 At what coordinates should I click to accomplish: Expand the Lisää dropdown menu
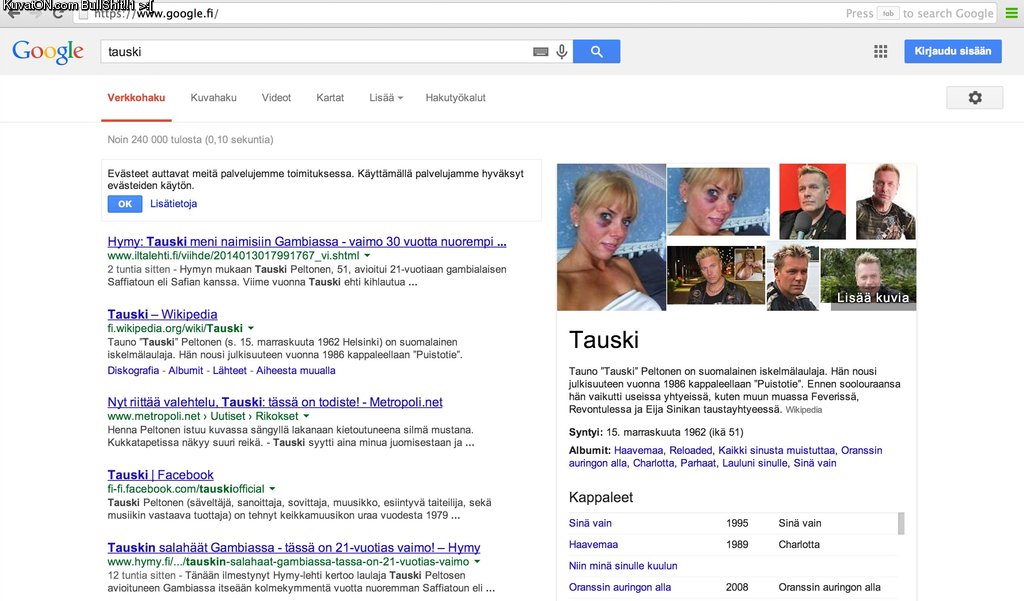[386, 98]
